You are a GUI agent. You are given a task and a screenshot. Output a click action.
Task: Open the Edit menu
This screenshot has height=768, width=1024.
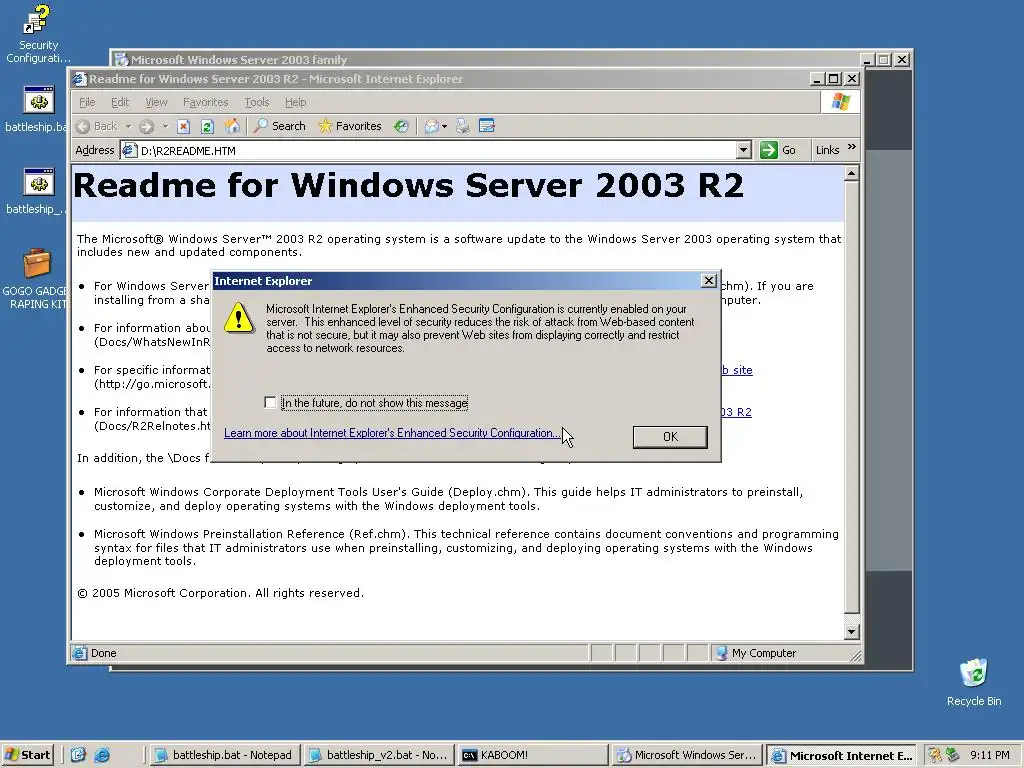click(x=120, y=102)
